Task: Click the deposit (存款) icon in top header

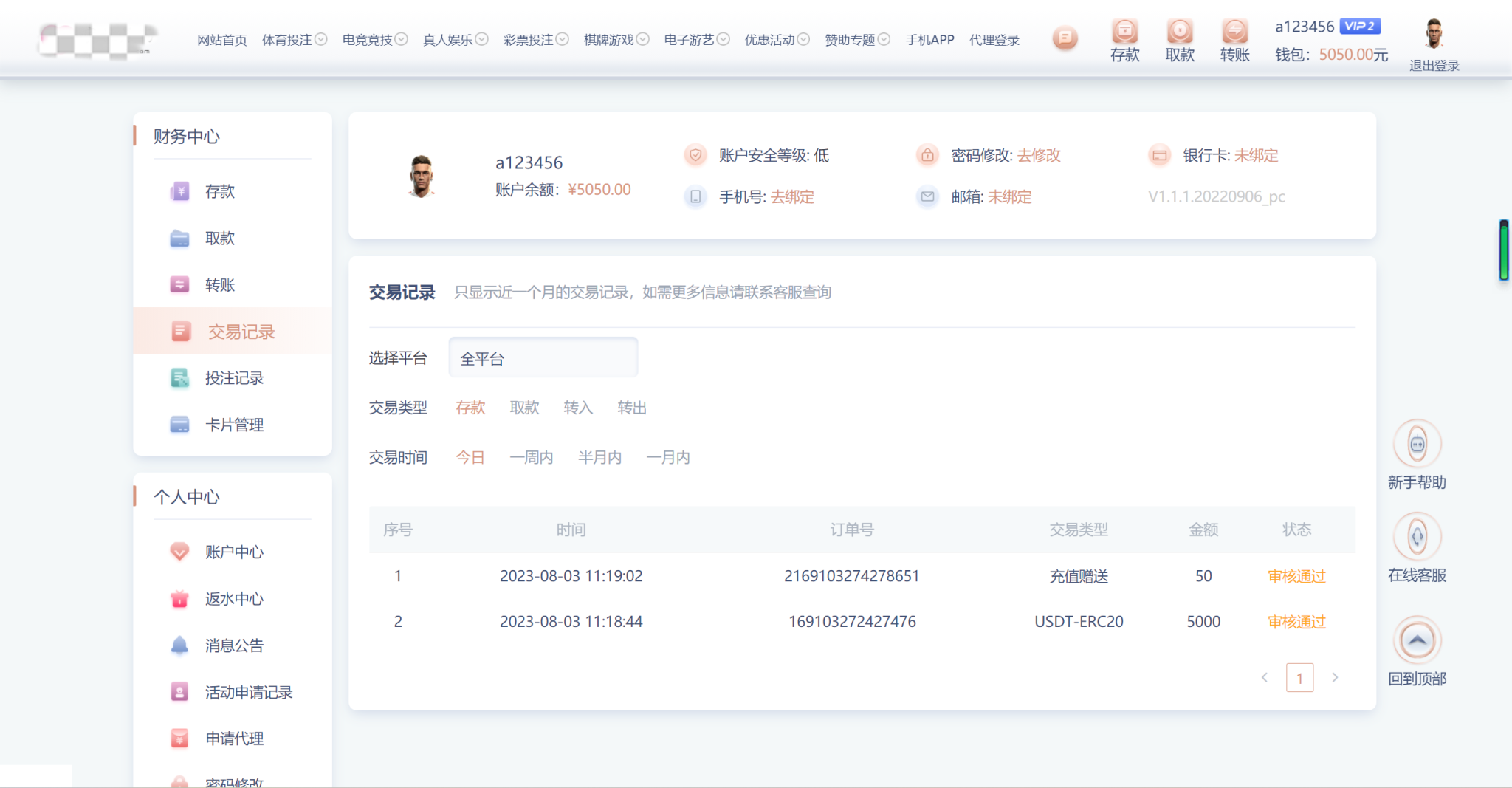Action: [1124, 32]
